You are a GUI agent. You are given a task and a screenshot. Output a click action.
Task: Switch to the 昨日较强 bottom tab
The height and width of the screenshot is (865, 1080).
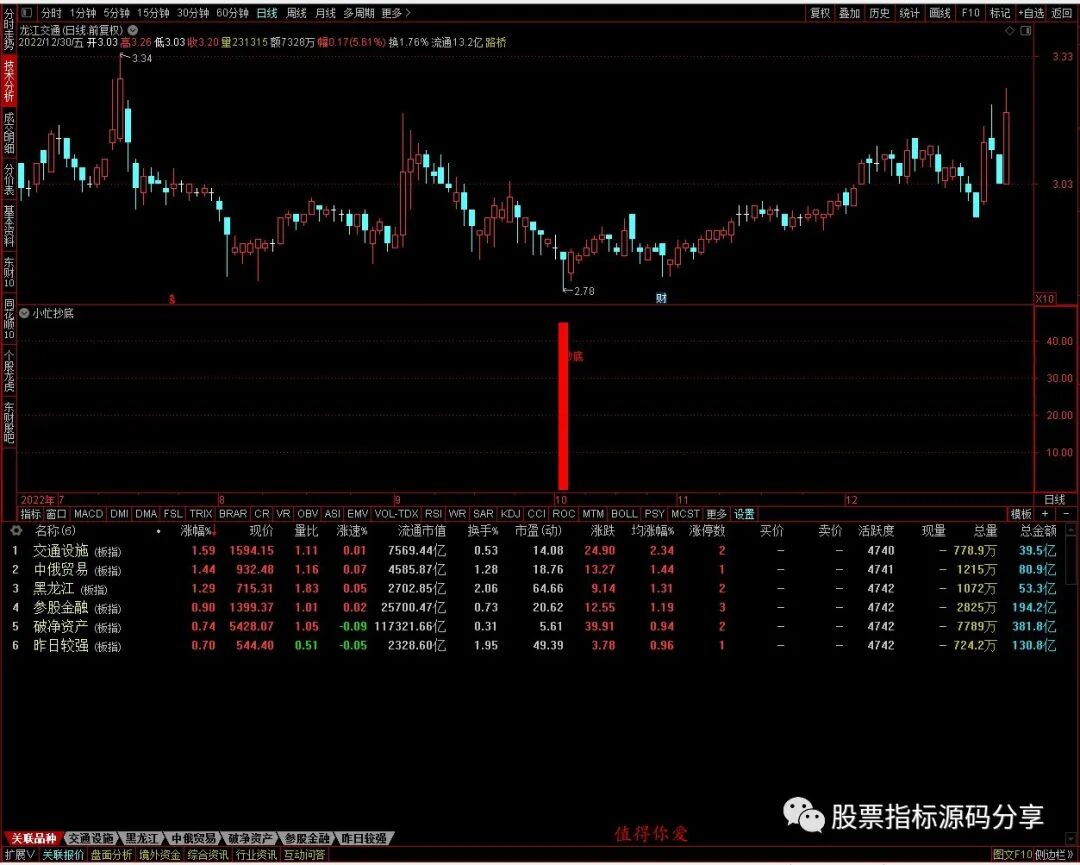point(364,838)
